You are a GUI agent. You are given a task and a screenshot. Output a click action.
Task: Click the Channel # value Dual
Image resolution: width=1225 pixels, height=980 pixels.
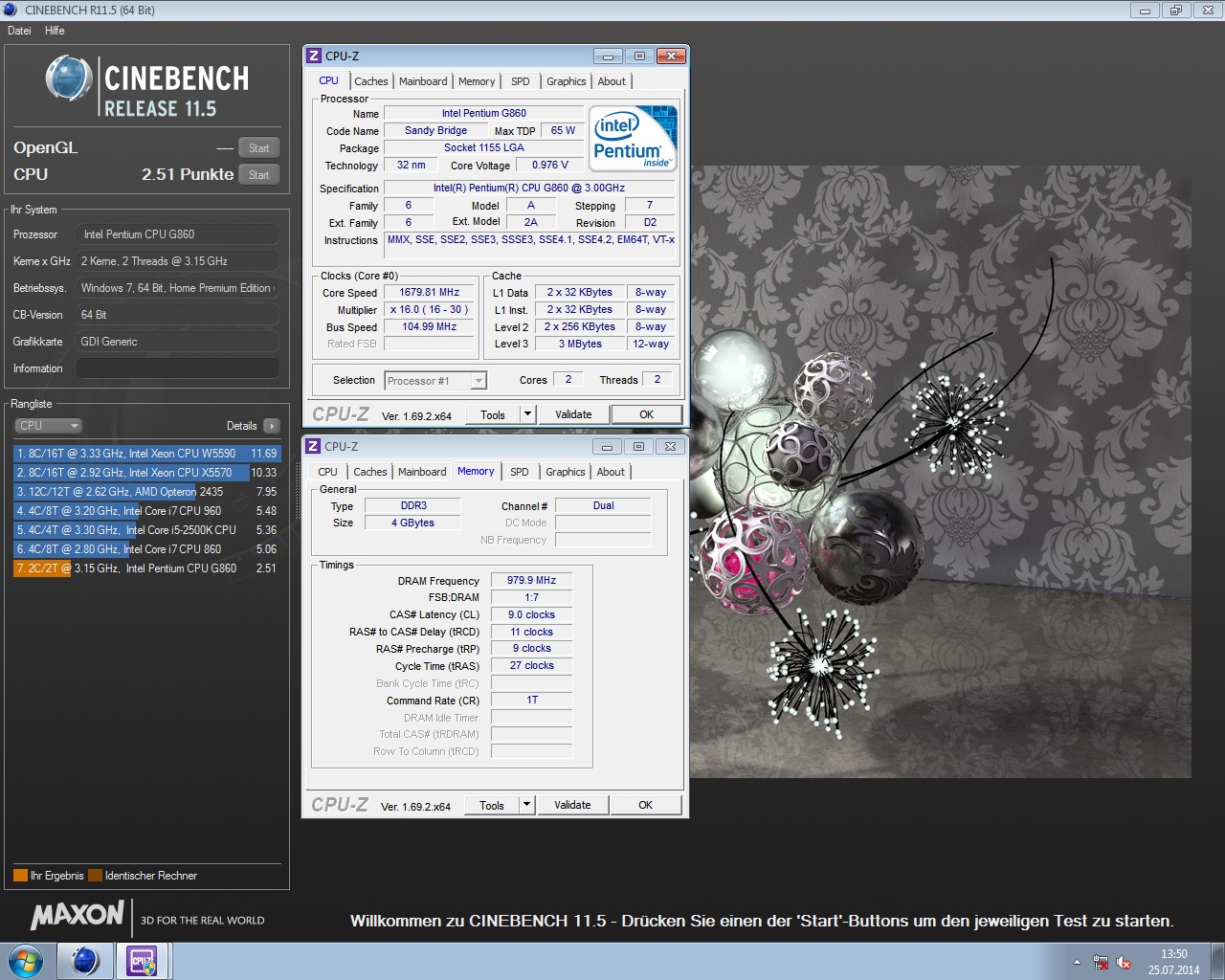pyautogui.click(x=603, y=505)
